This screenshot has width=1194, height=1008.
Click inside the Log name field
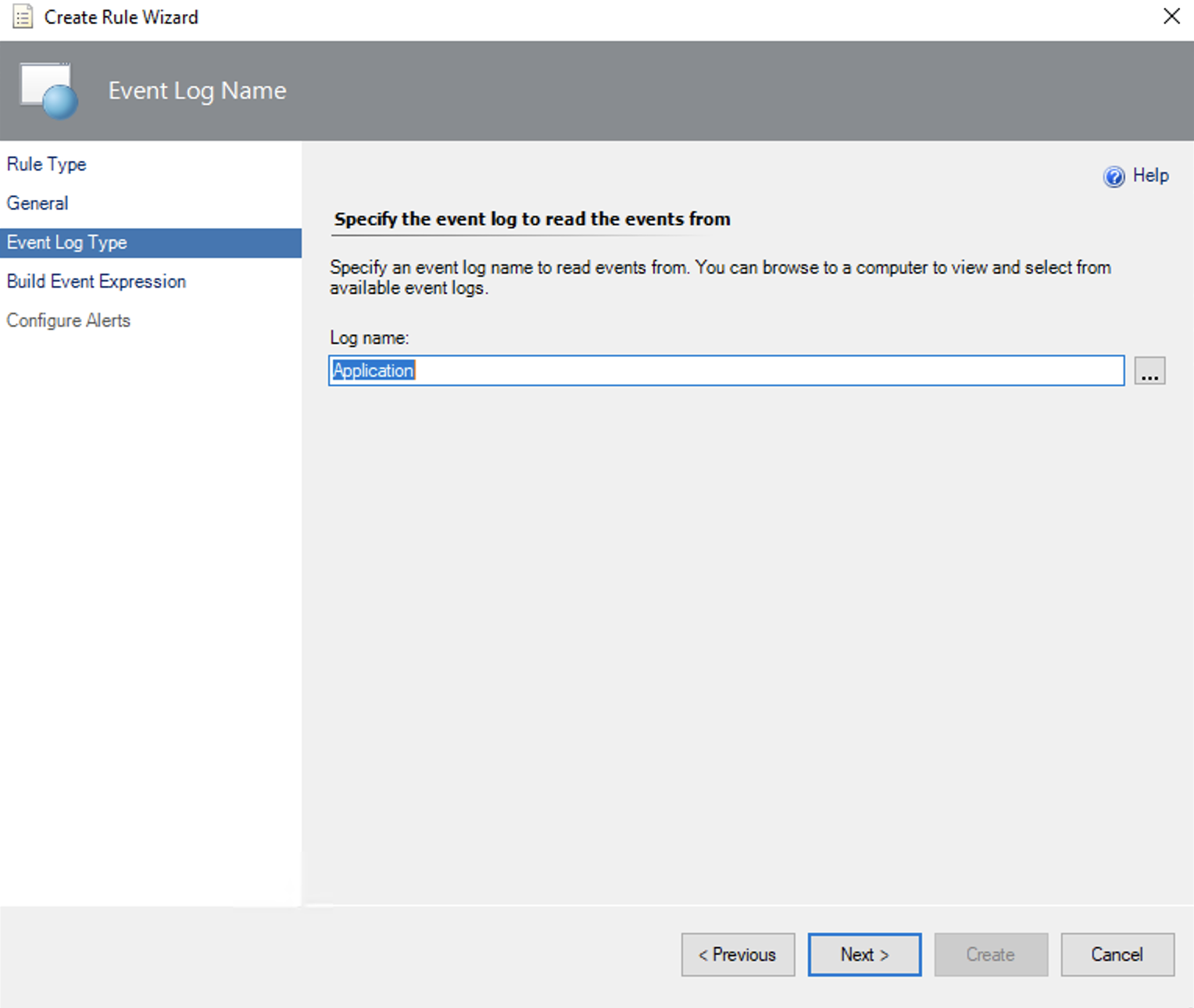[703, 370]
